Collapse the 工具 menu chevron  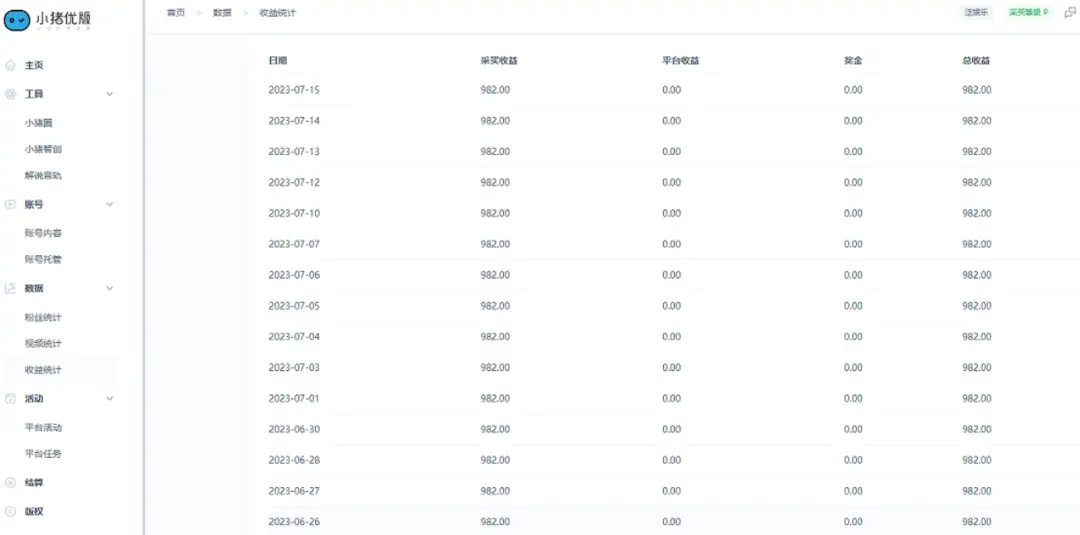coord(110,94)
